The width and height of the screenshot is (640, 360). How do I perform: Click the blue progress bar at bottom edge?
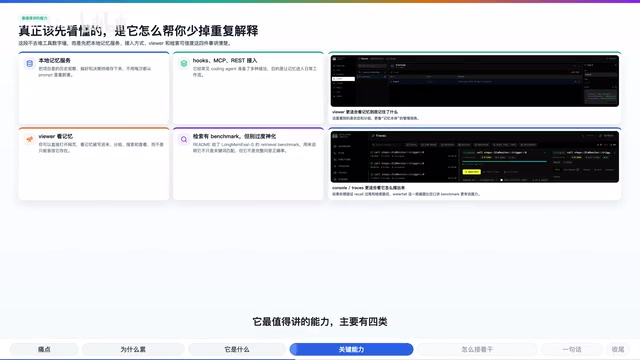click(x=148, y=359)
